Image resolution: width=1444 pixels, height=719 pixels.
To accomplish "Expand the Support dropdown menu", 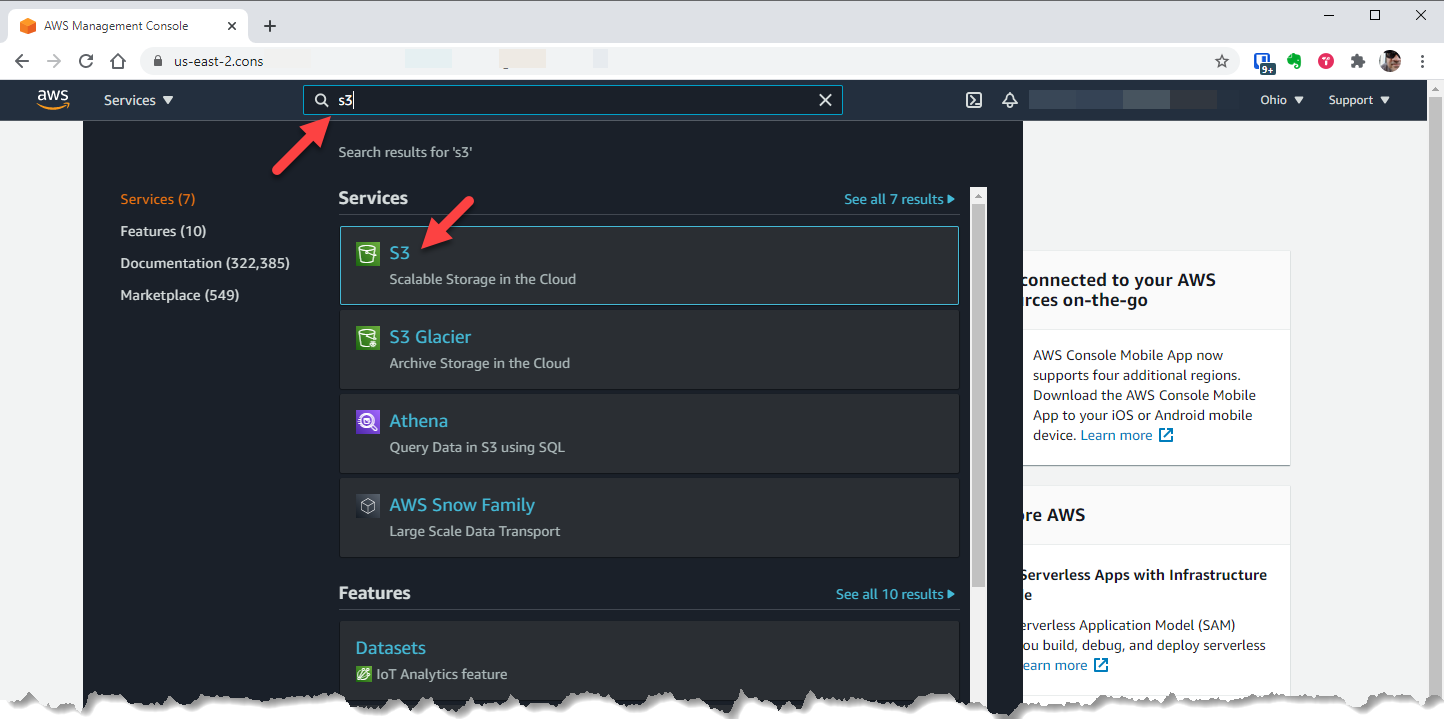I will click(1358, 100).
